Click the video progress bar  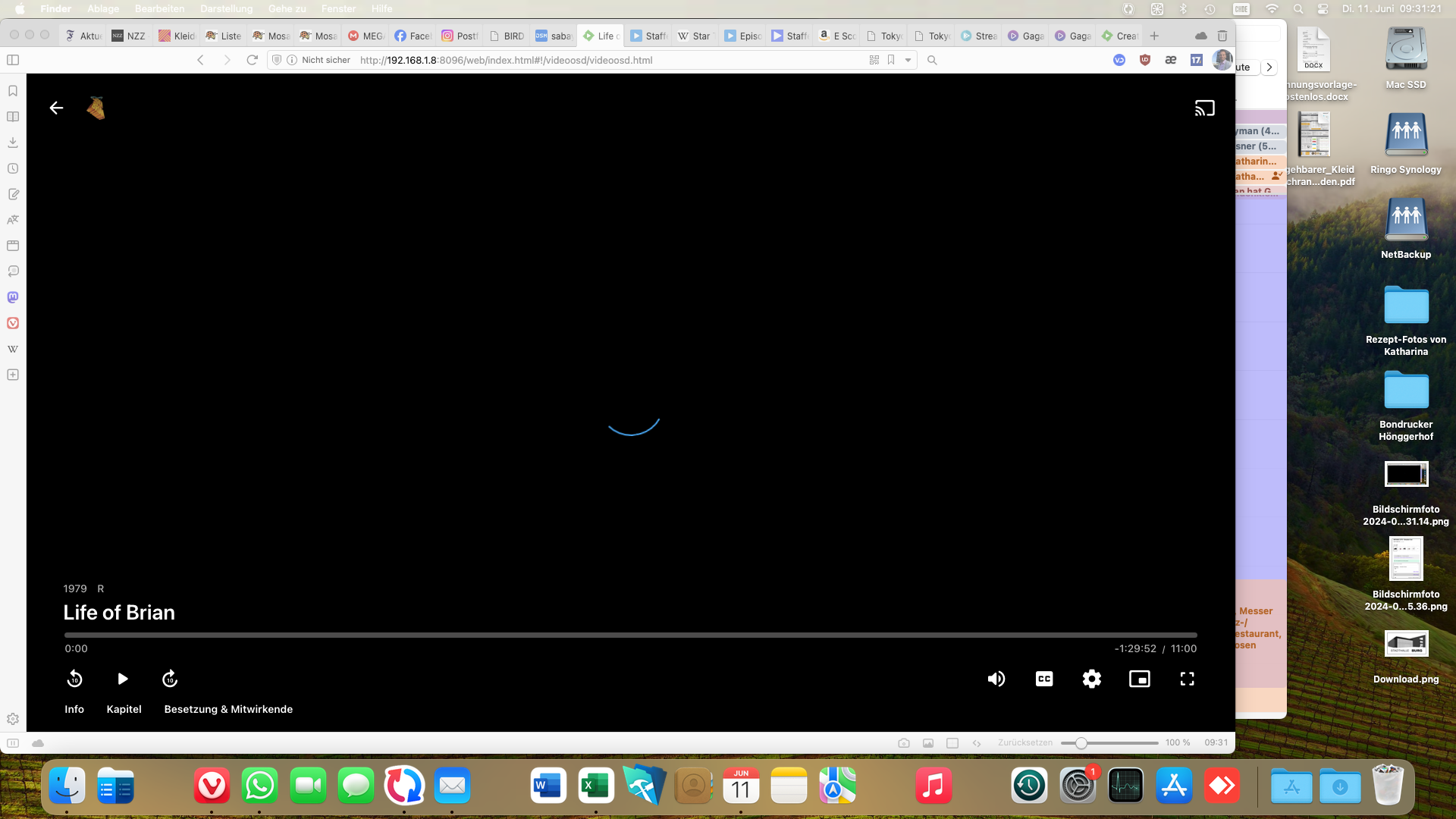629,635
